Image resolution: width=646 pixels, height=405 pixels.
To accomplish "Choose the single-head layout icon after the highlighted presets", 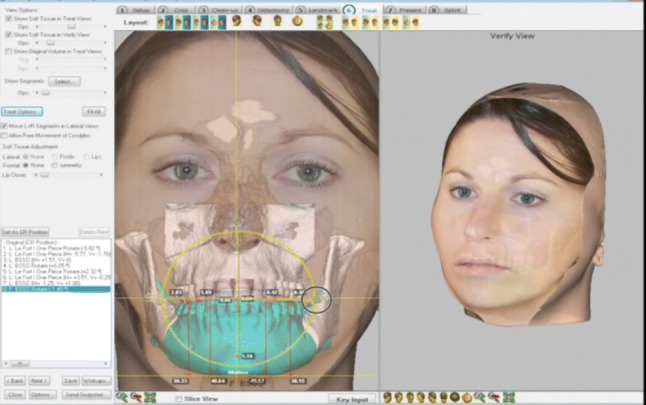I will 237,21.
